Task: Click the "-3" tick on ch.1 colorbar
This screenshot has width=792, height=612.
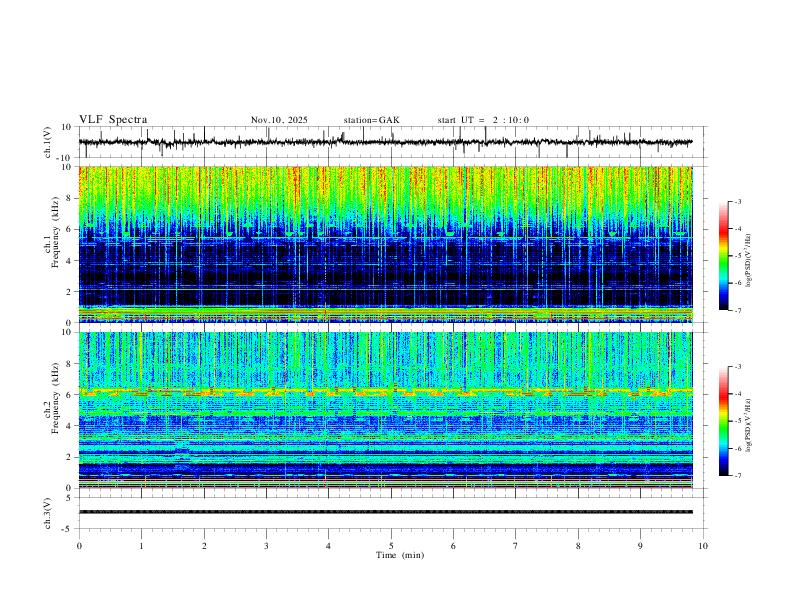Action: point(737,201)
